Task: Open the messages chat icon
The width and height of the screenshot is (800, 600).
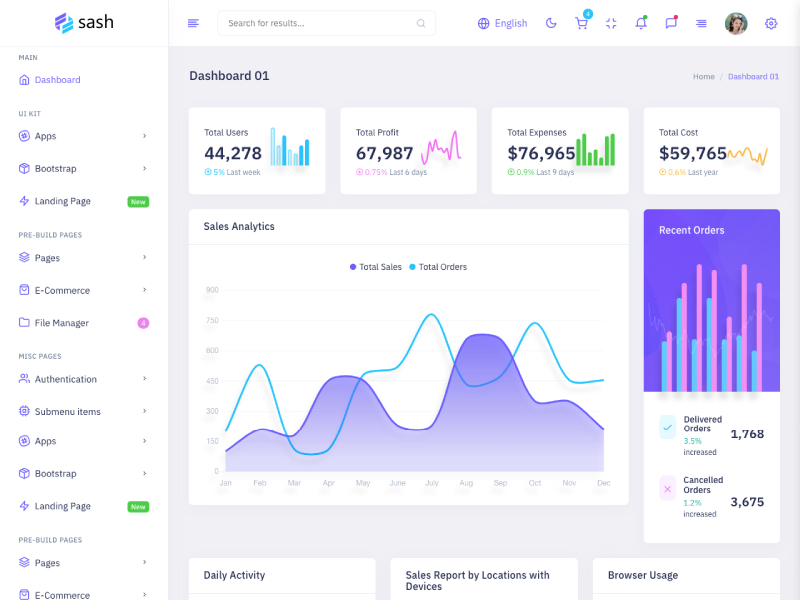Action: pyautogui.click(x=671, y=23)
